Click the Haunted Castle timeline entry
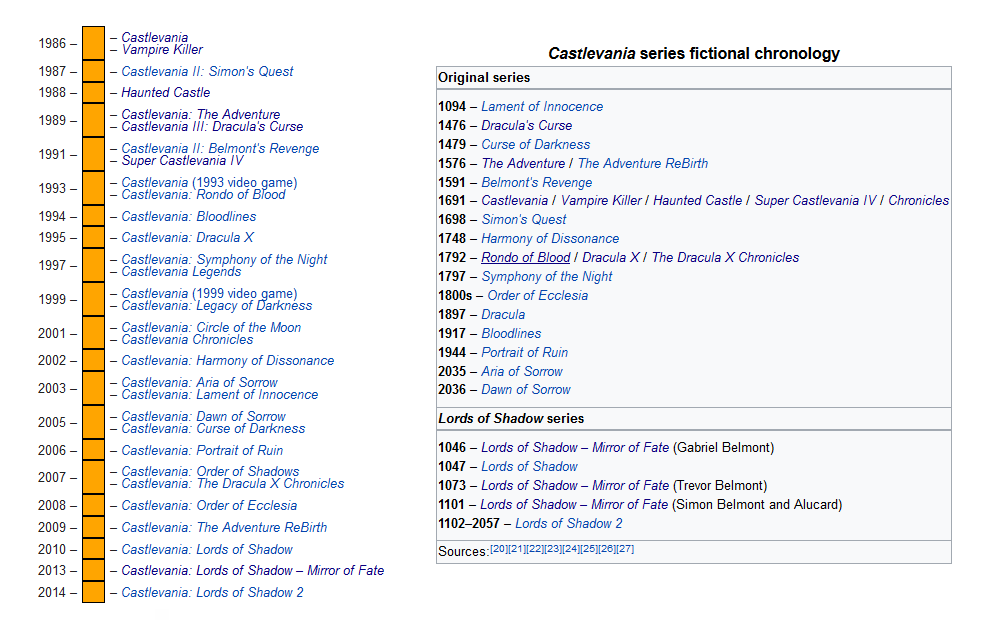The height and width of the screenshot is (620, 1006). 166,92
